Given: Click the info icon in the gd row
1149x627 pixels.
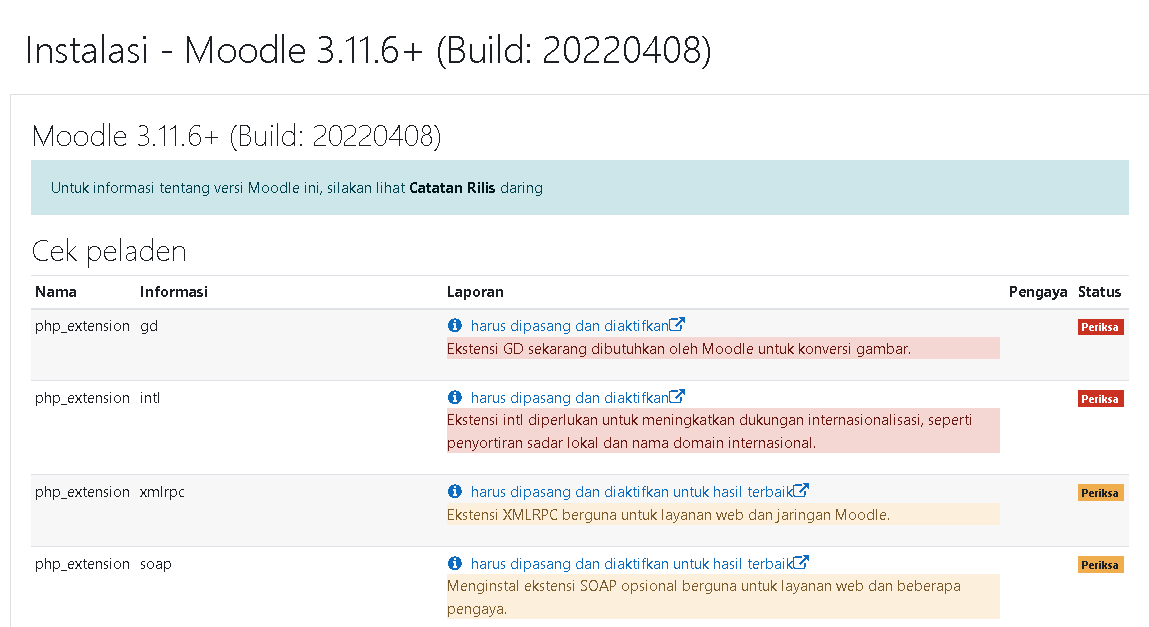Looking at the screenshot, I should 454,325.
